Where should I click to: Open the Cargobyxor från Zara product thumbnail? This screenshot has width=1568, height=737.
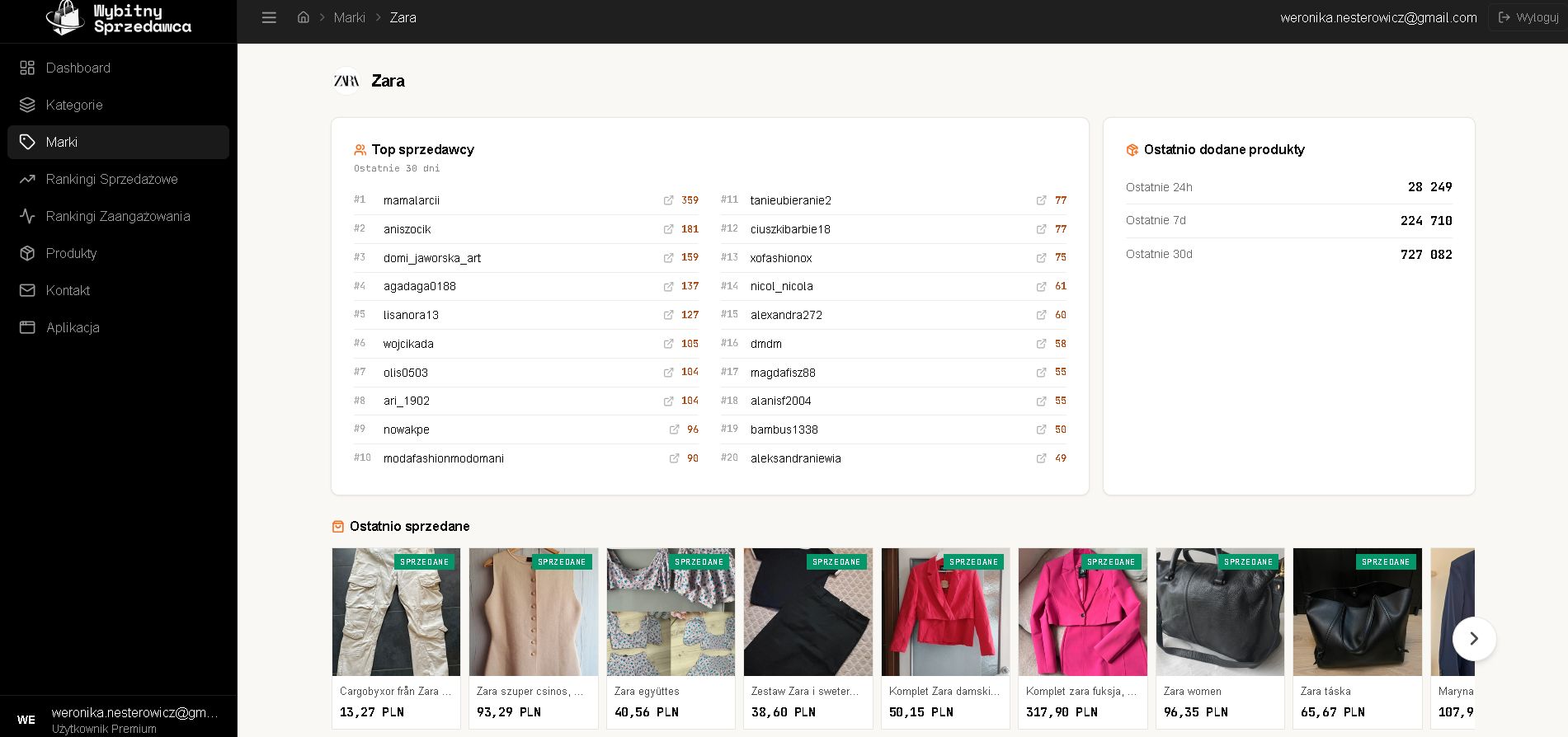[x=396, y=612]
